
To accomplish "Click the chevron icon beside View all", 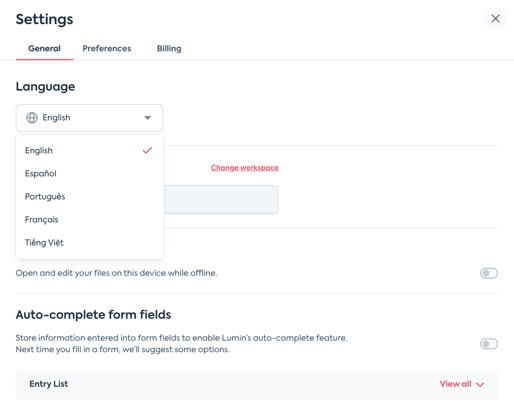I will 480,384.
